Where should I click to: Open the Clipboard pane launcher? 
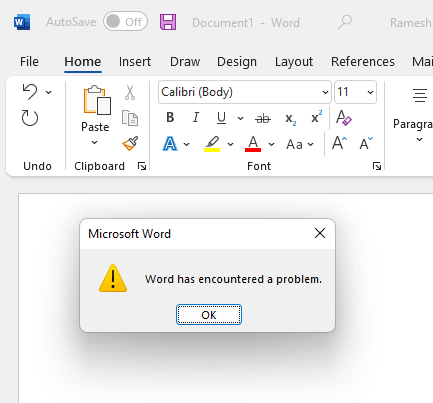coord(142,166)
